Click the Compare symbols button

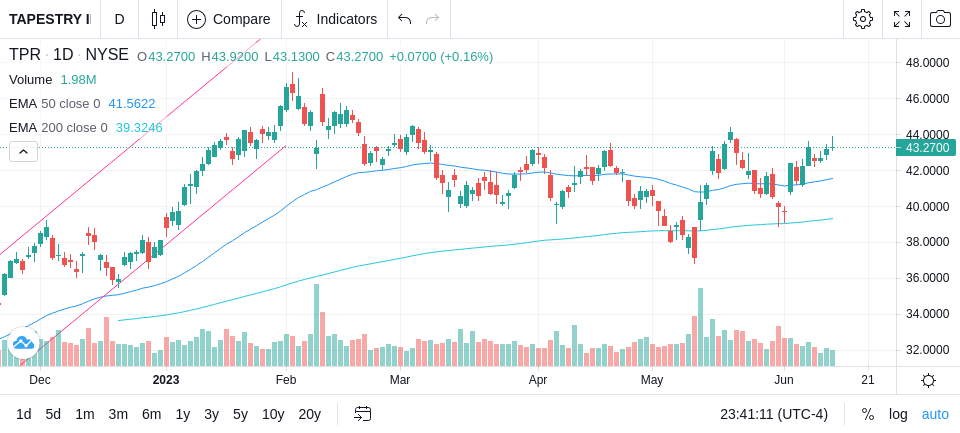tap(229, 19)
